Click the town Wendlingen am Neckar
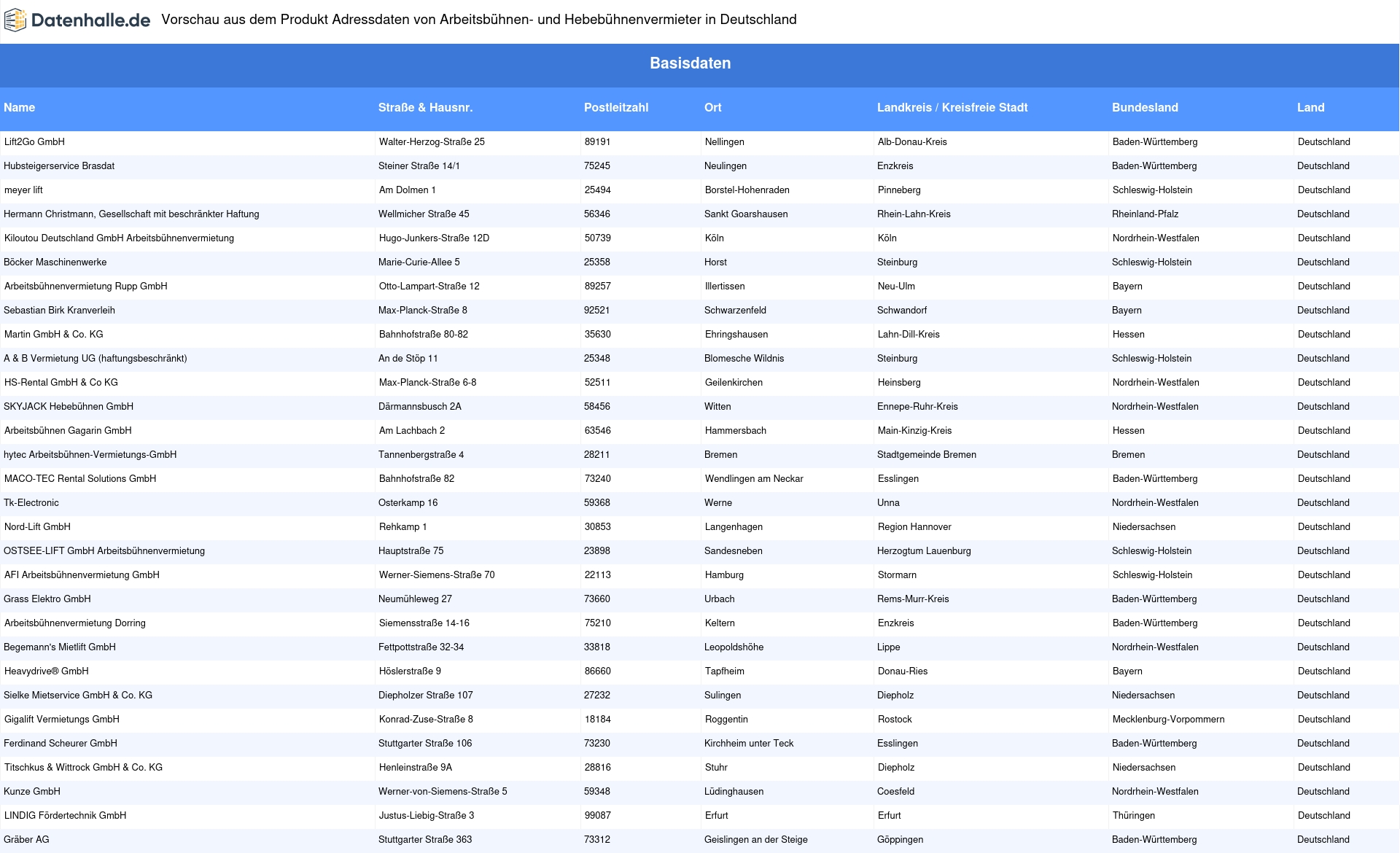This screenshot has width=1400, height=853. pos(754,479)
